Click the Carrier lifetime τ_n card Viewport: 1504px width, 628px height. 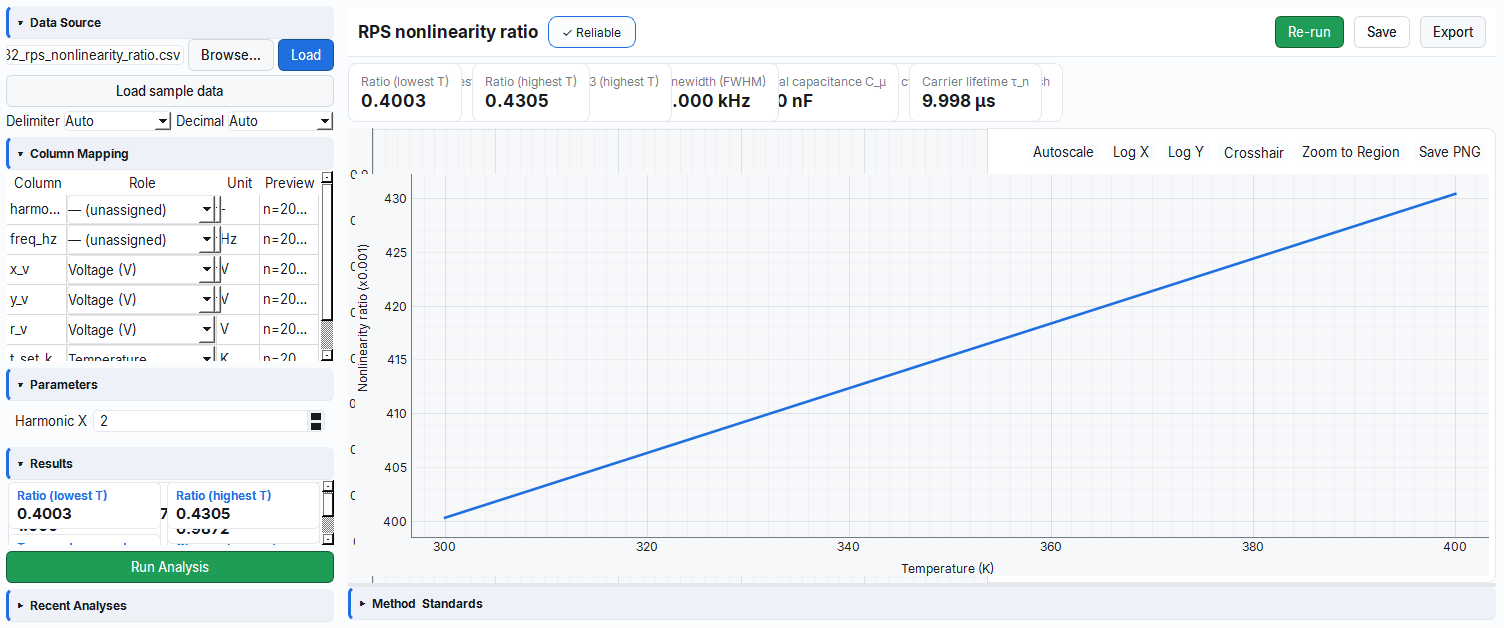click(x=975, y=92)
